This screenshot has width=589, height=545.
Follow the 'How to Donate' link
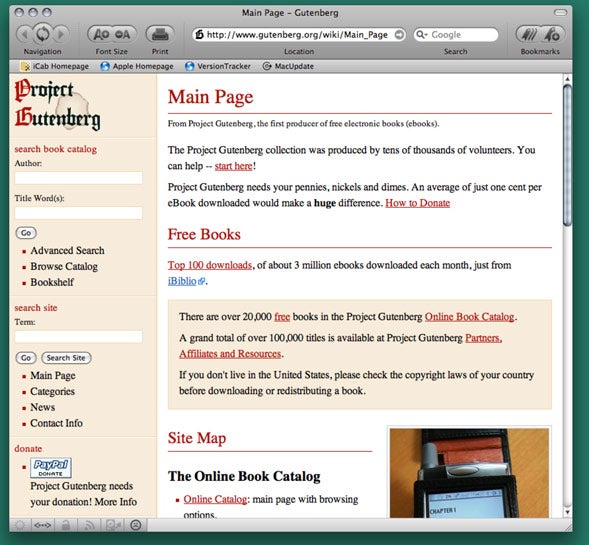pos(417,203)
